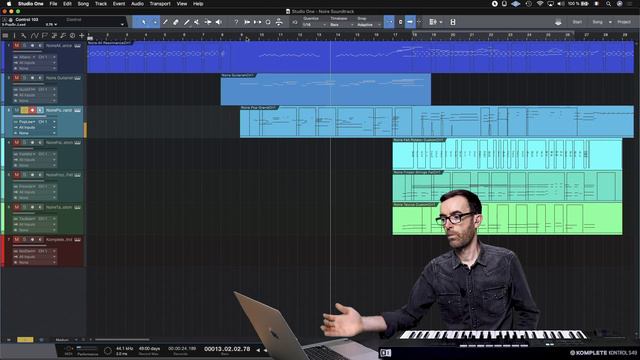Click the Autoscroll arrow icon
Image resolution: width=640 pixels, height=360 pixels.
click(410, 22)
